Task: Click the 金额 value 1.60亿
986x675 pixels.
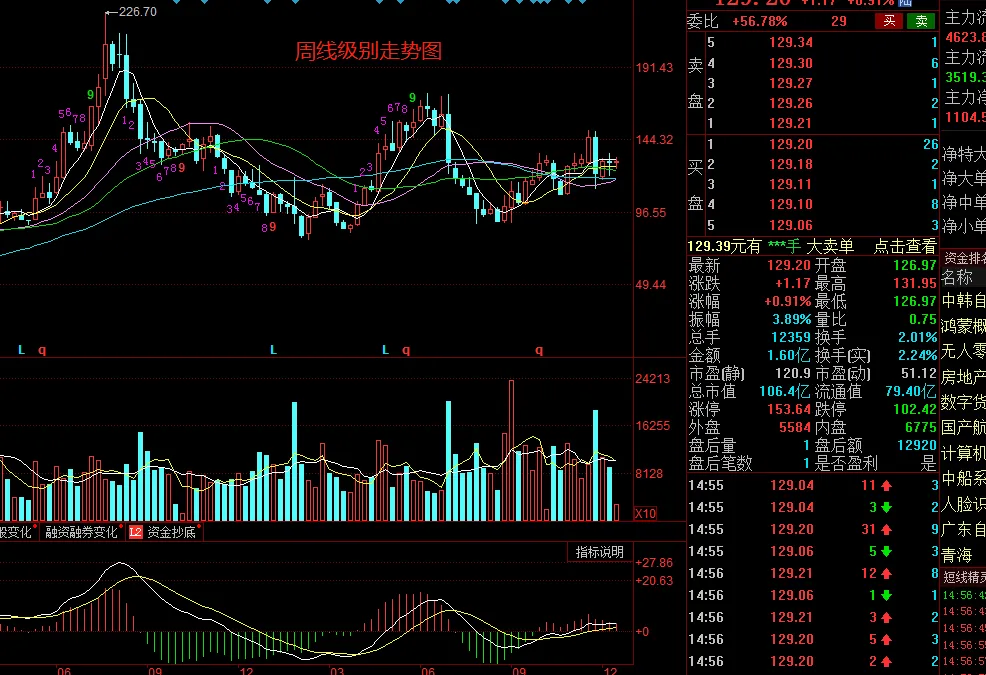Action: click(x=789, y=355)
